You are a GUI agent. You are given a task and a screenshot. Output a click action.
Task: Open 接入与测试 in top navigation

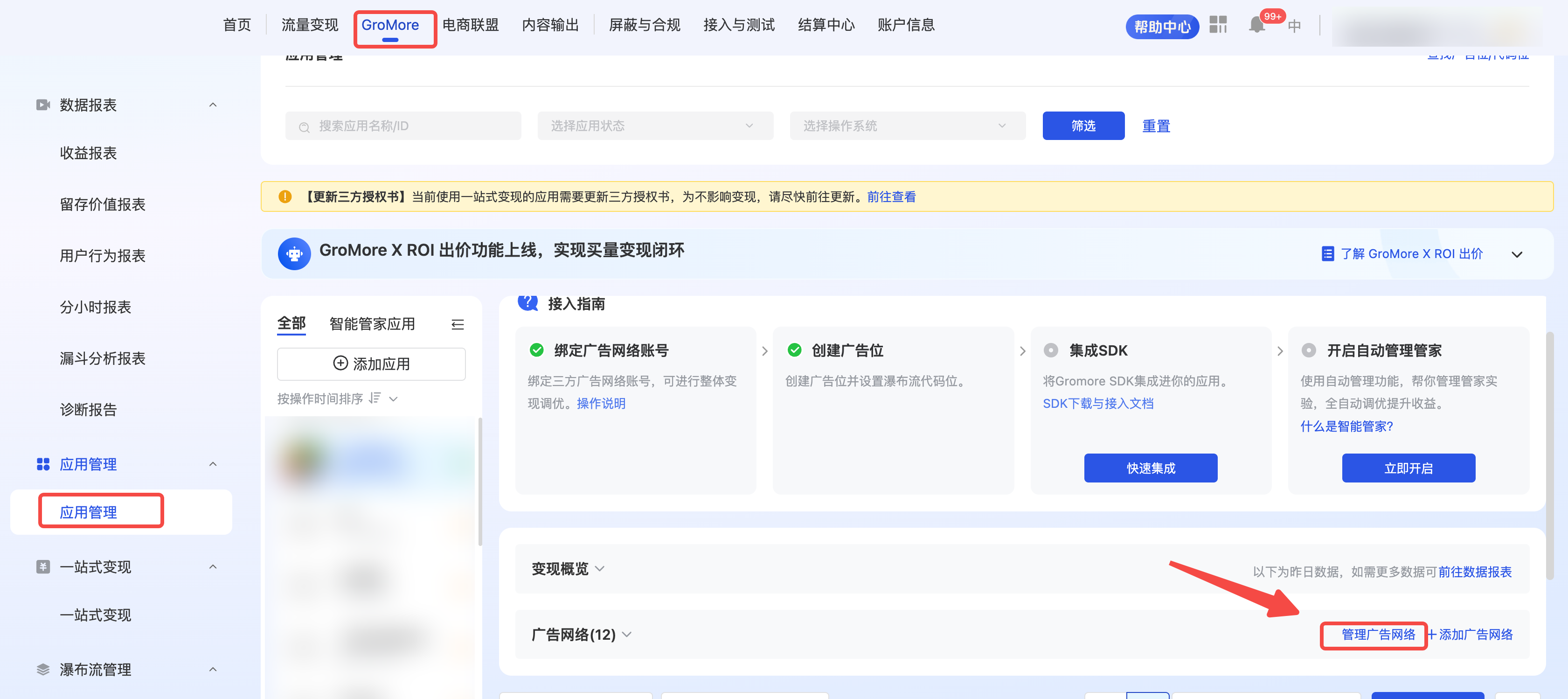(x=739, y=25)
